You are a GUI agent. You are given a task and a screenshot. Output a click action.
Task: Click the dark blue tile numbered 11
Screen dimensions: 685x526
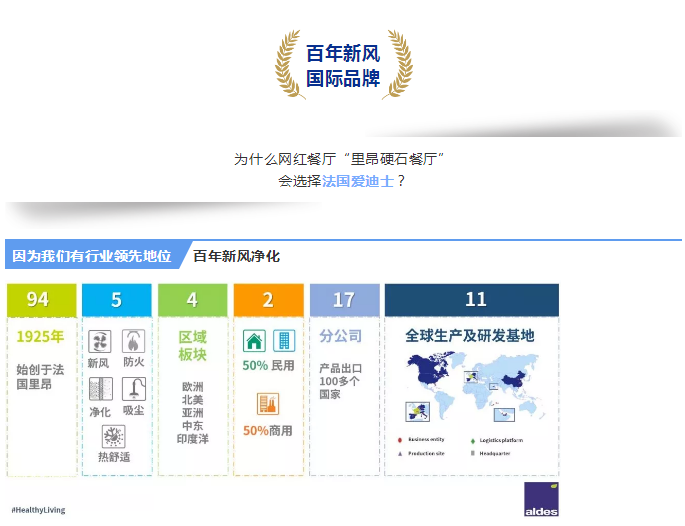(471, 299)
